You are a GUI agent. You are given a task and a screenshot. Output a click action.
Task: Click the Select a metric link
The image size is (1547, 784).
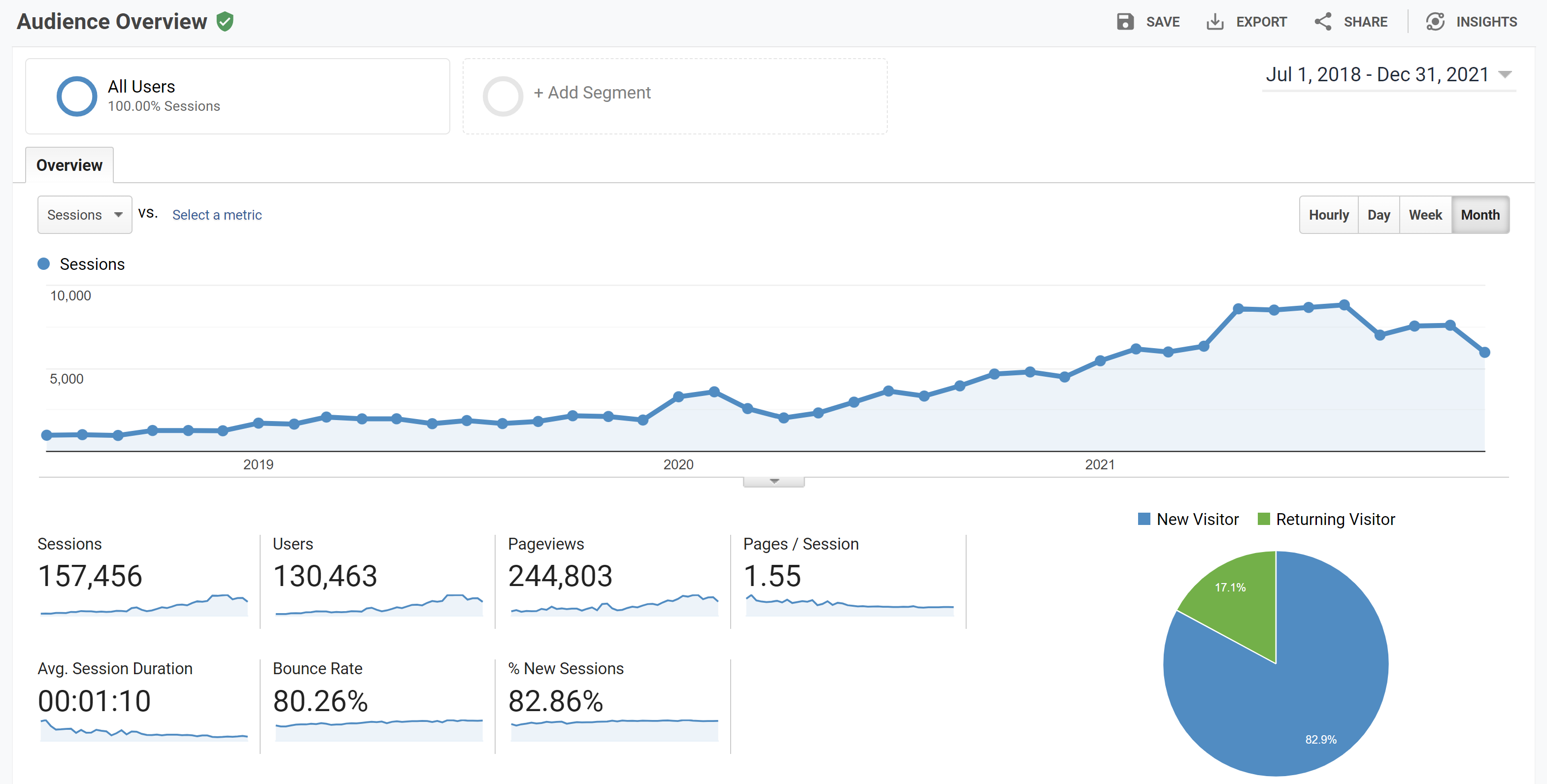[217, 214]
